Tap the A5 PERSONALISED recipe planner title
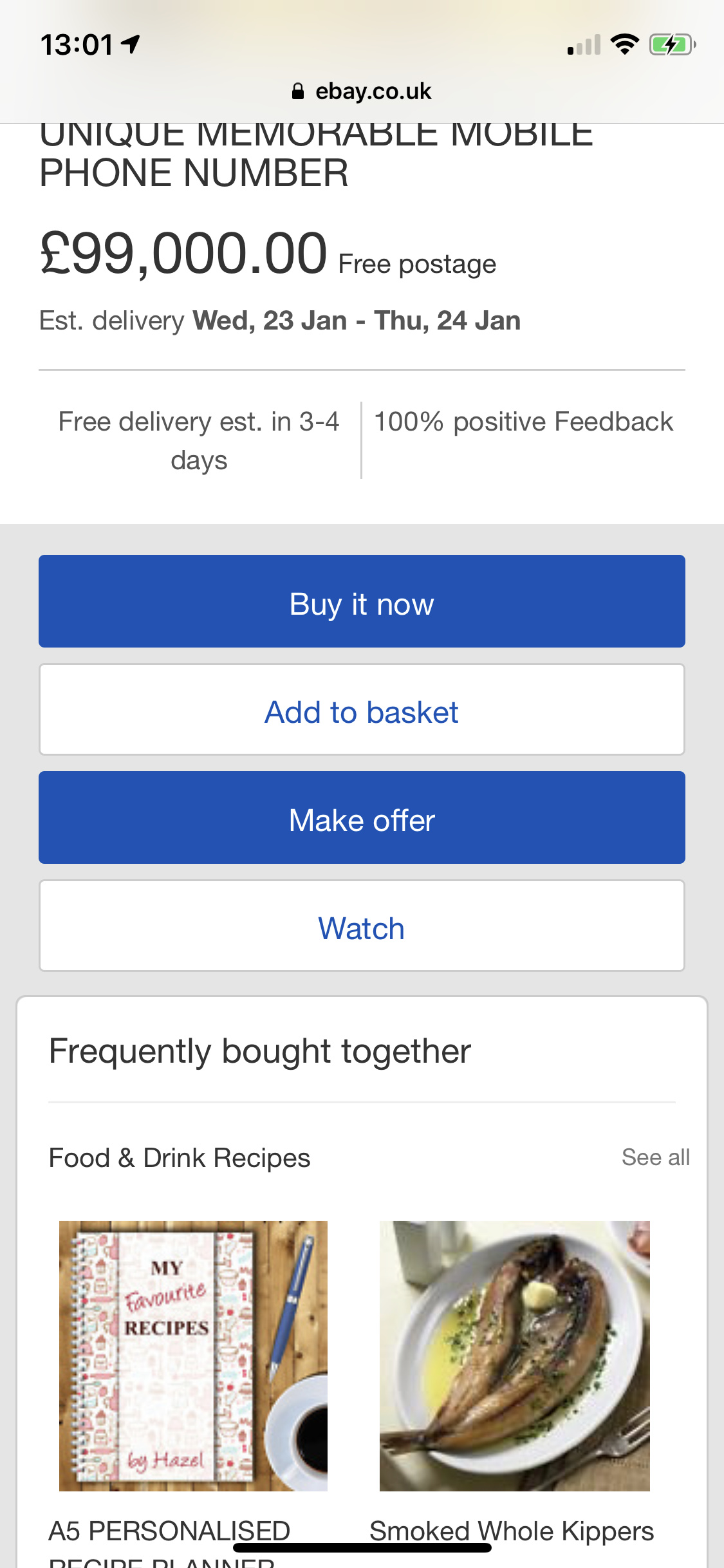 [169, 1532]
